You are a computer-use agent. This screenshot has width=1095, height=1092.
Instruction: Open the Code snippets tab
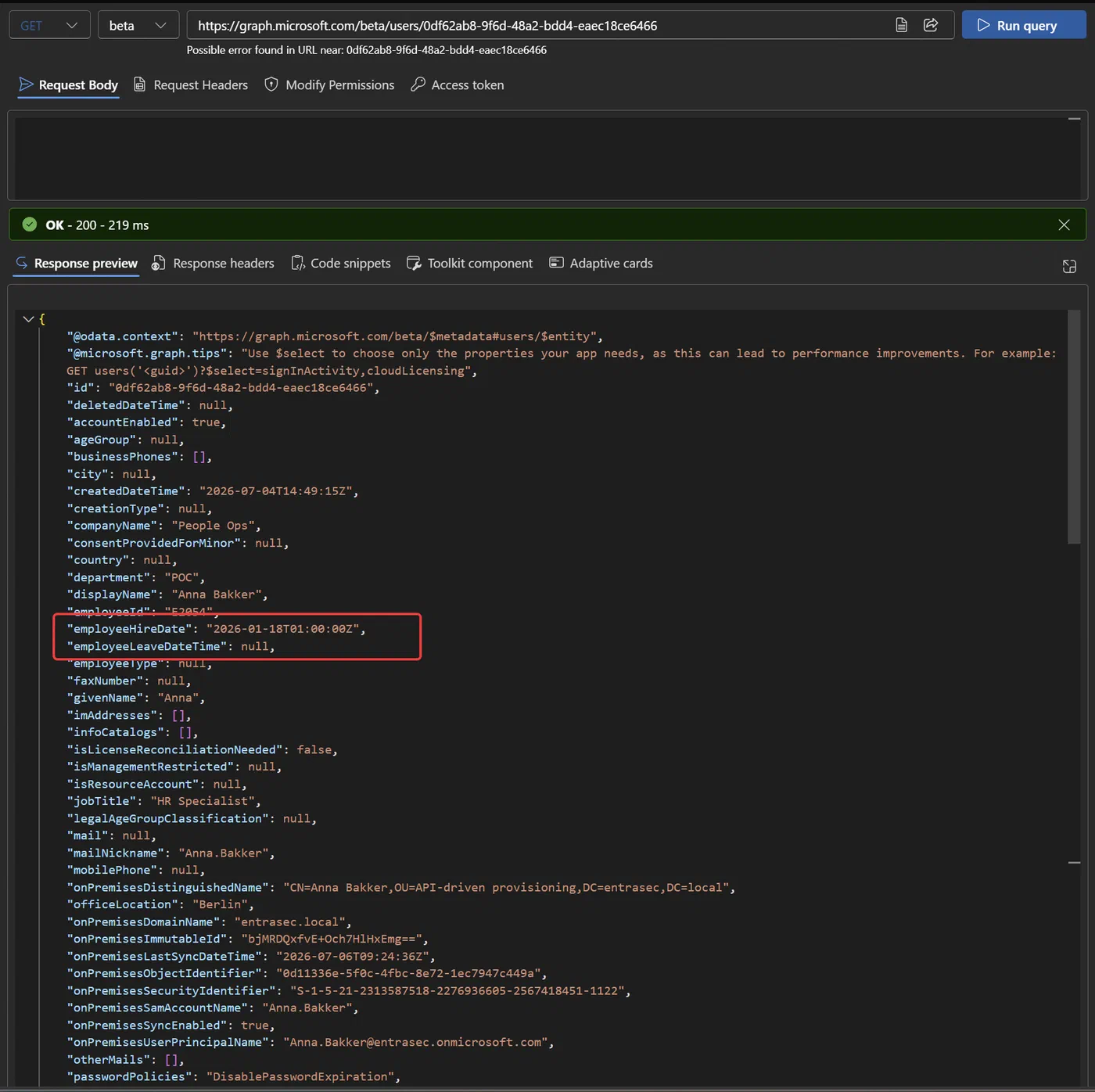click(341, 263)
